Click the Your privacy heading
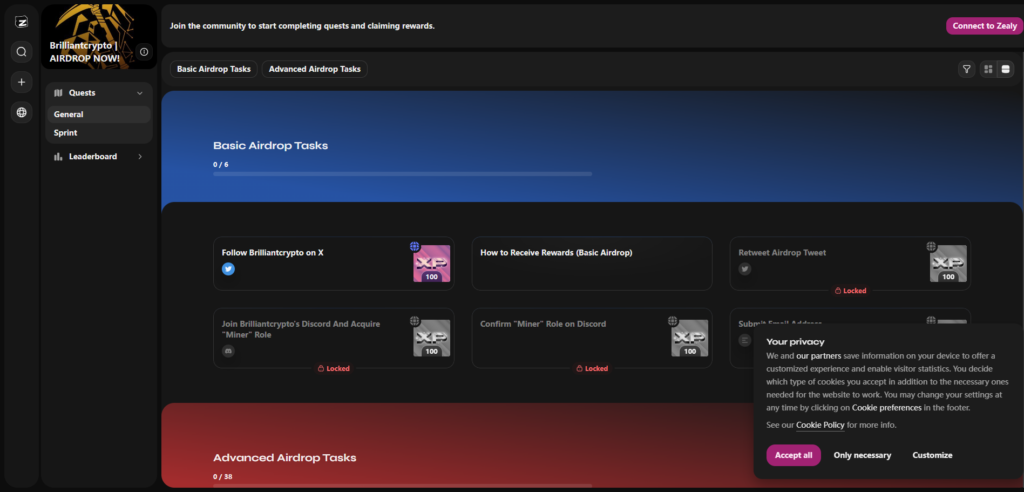 [795, 342]
